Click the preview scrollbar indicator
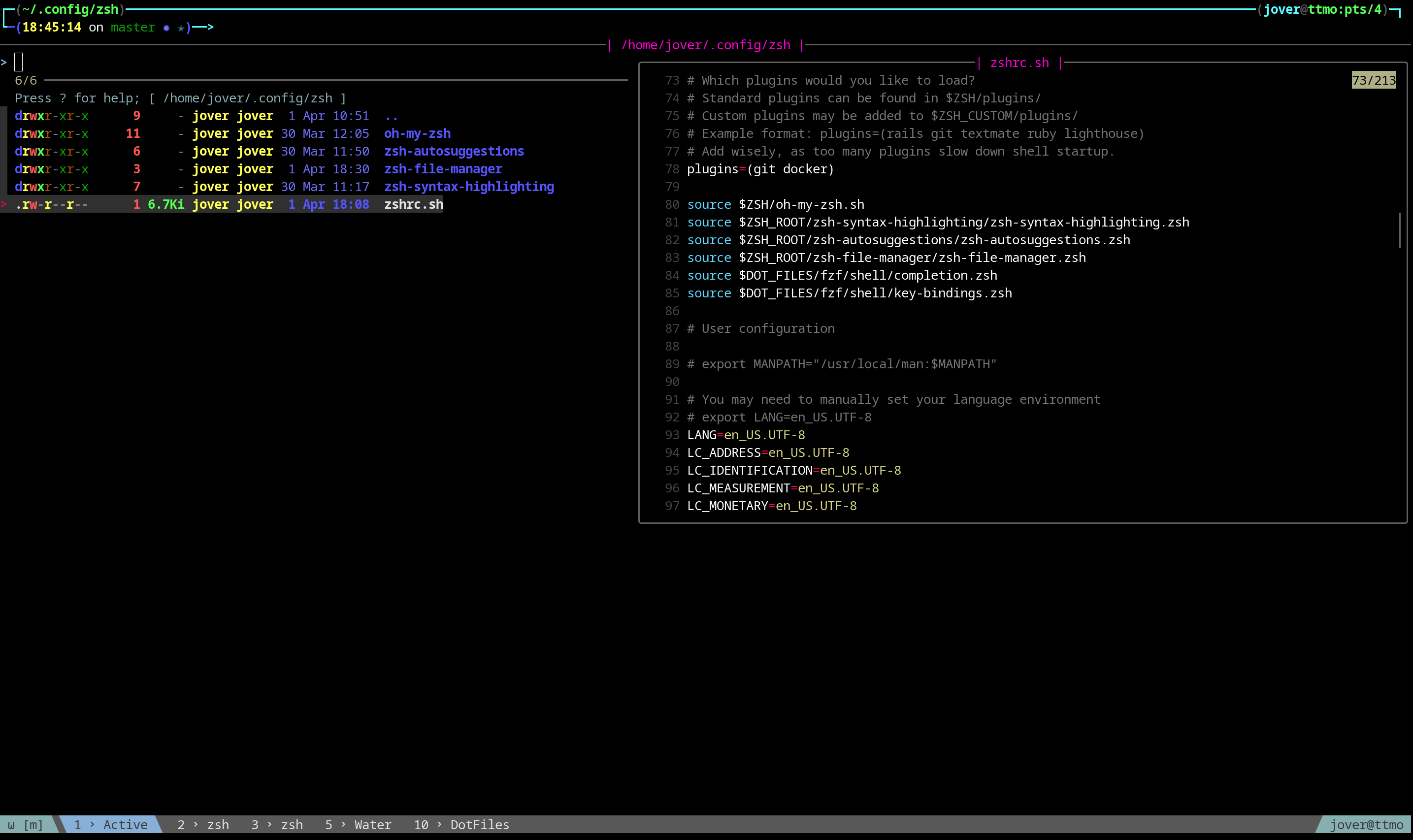Image resolution: width=1413 pixels, height=840 pixels. pyautogui.click(x=1399, y=230)
